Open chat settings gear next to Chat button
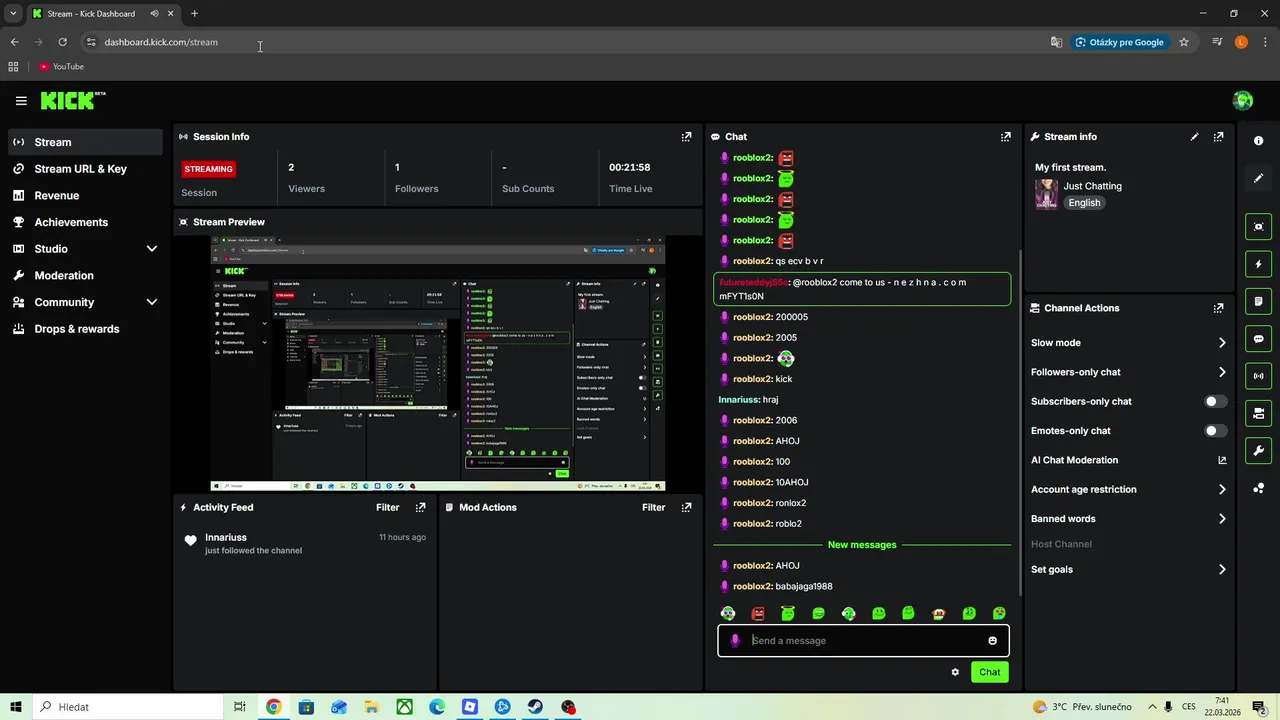Viewport: 1280px width, 720px height. click(955, 672)
